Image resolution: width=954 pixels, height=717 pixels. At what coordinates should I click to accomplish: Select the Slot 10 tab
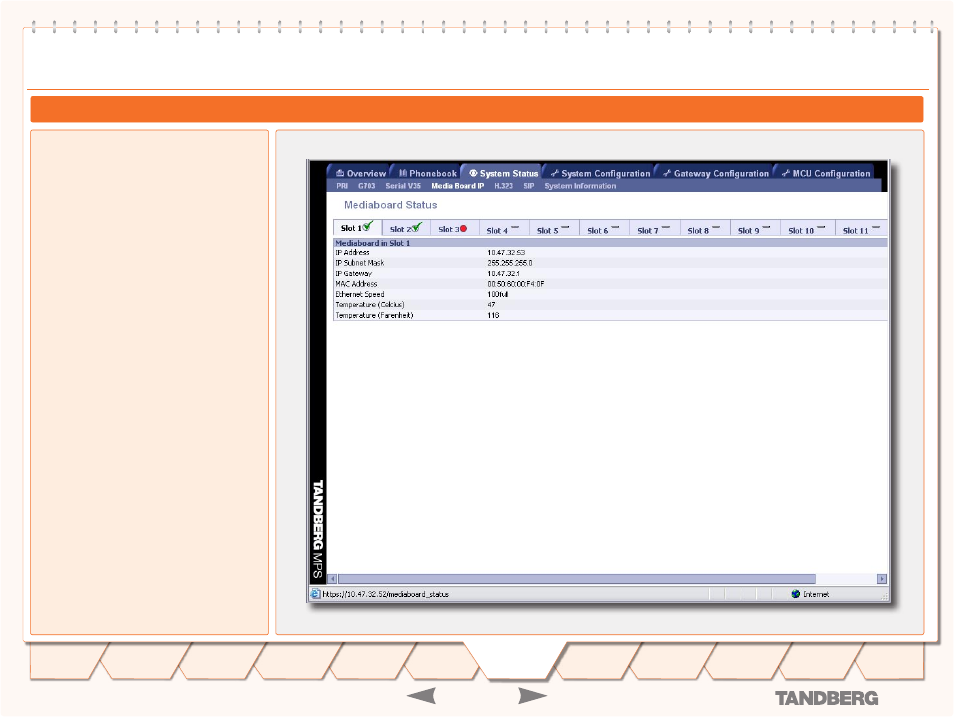(x=807, y=229)
